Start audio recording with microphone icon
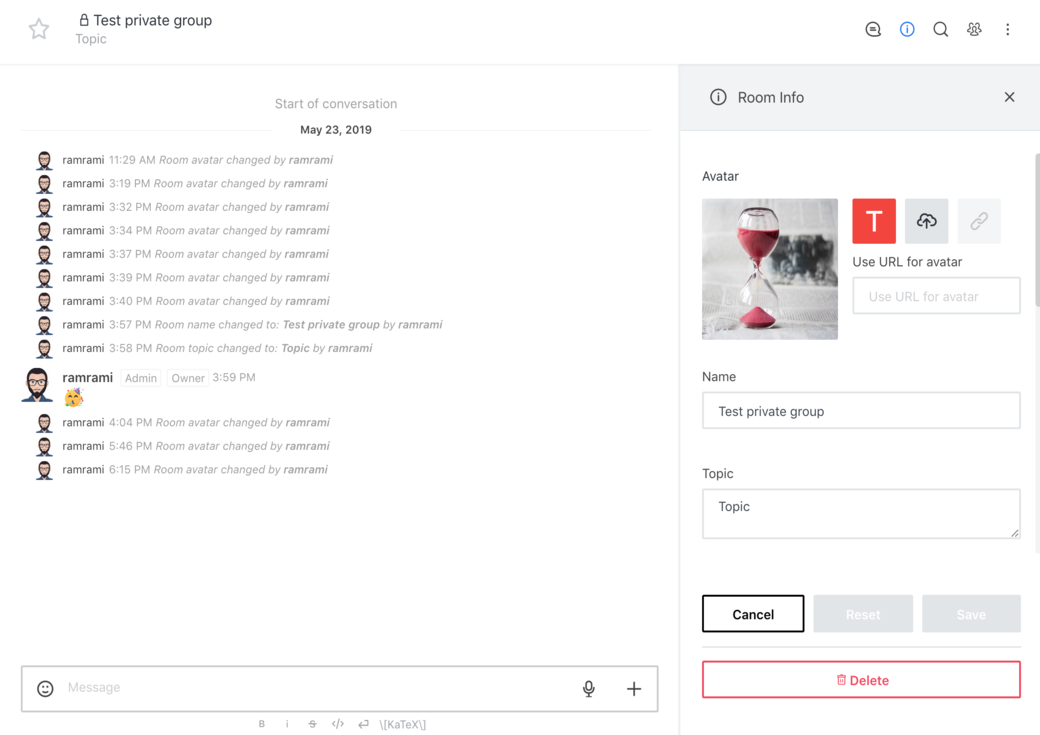 tap(588, 689)
